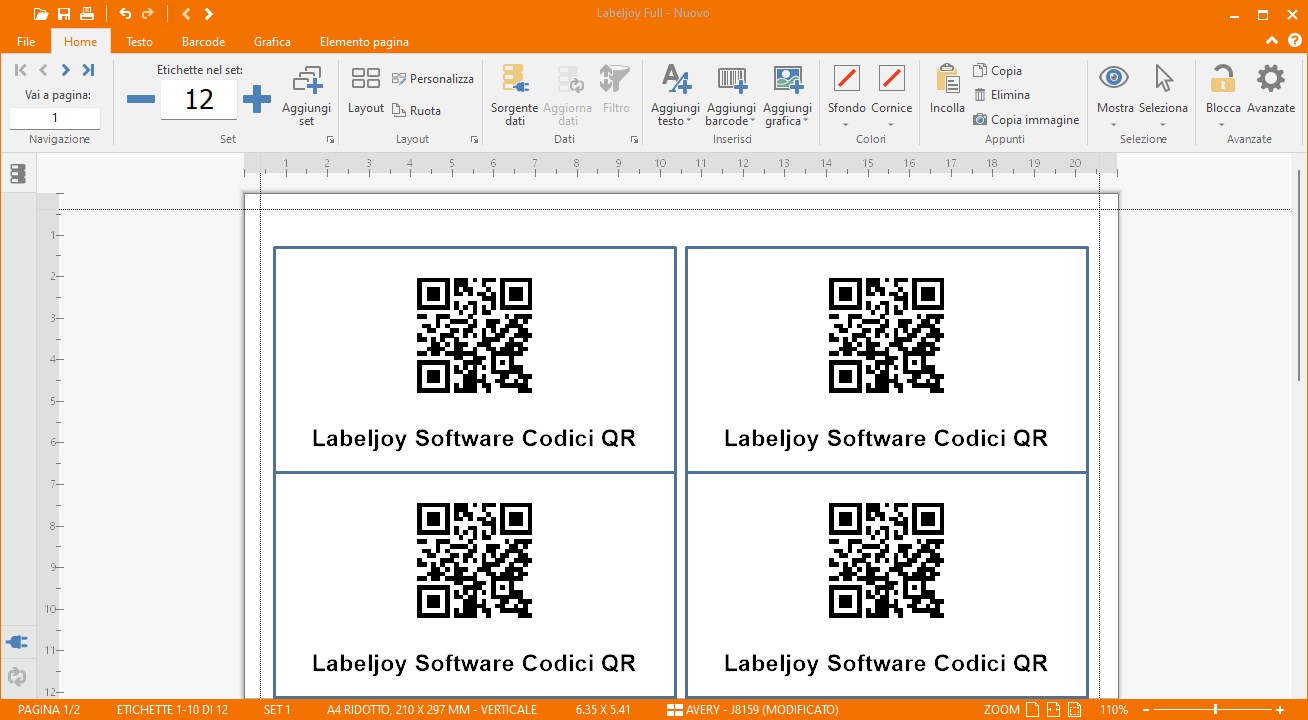Toggle the Mostra eye icon
The image size is (1308, 720).
coord(1114,78)
